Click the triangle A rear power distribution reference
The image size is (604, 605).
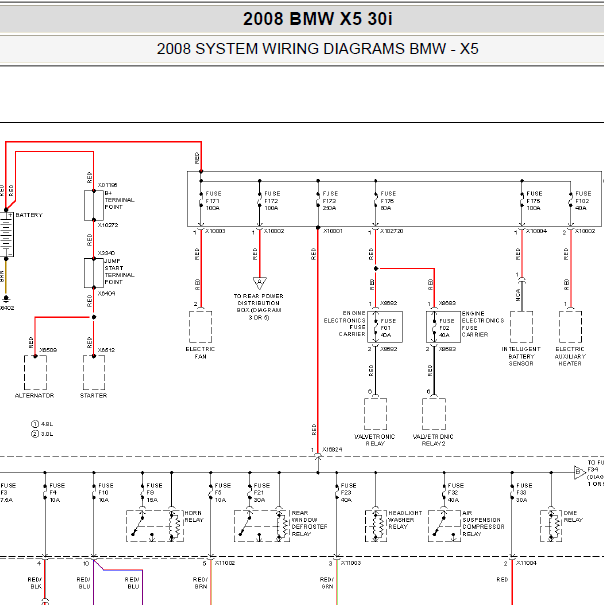260,283
